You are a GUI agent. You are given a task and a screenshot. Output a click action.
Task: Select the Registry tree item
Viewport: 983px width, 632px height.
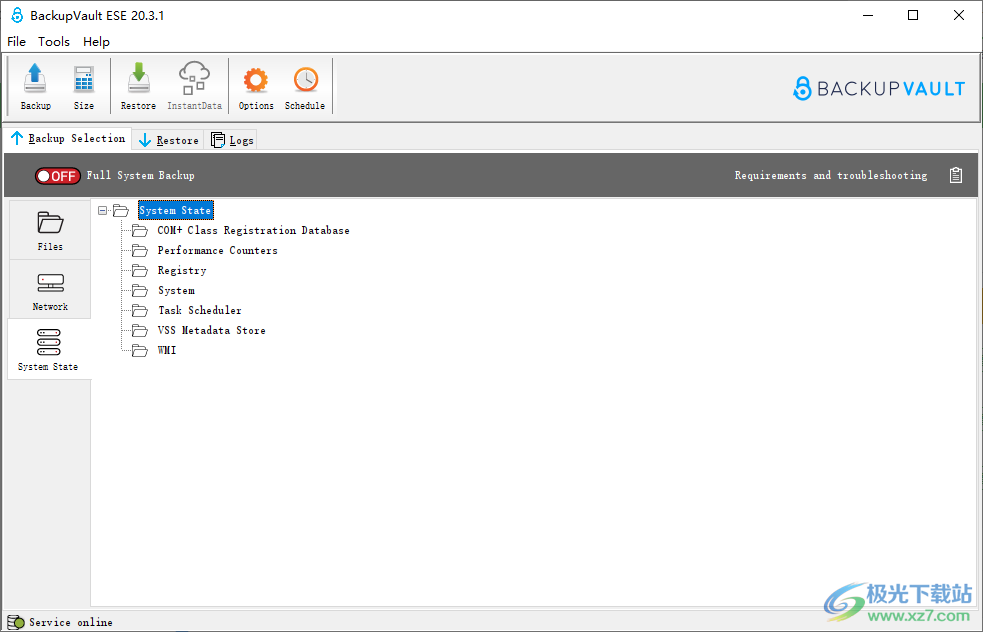point(182,271)
